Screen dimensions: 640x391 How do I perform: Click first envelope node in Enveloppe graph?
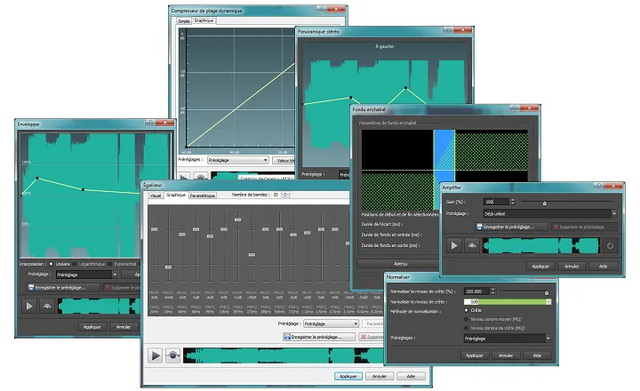[37, 178]
